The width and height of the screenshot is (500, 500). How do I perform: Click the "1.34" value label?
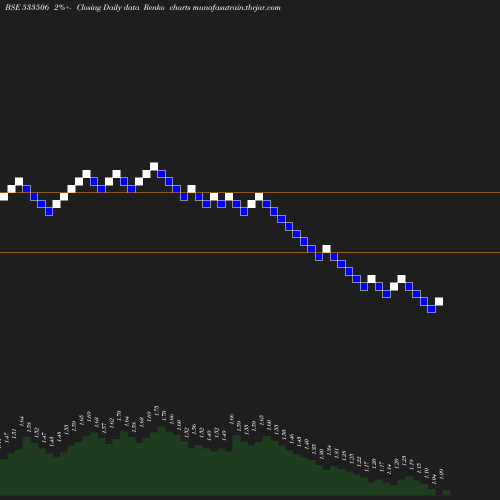coord(329,450)
